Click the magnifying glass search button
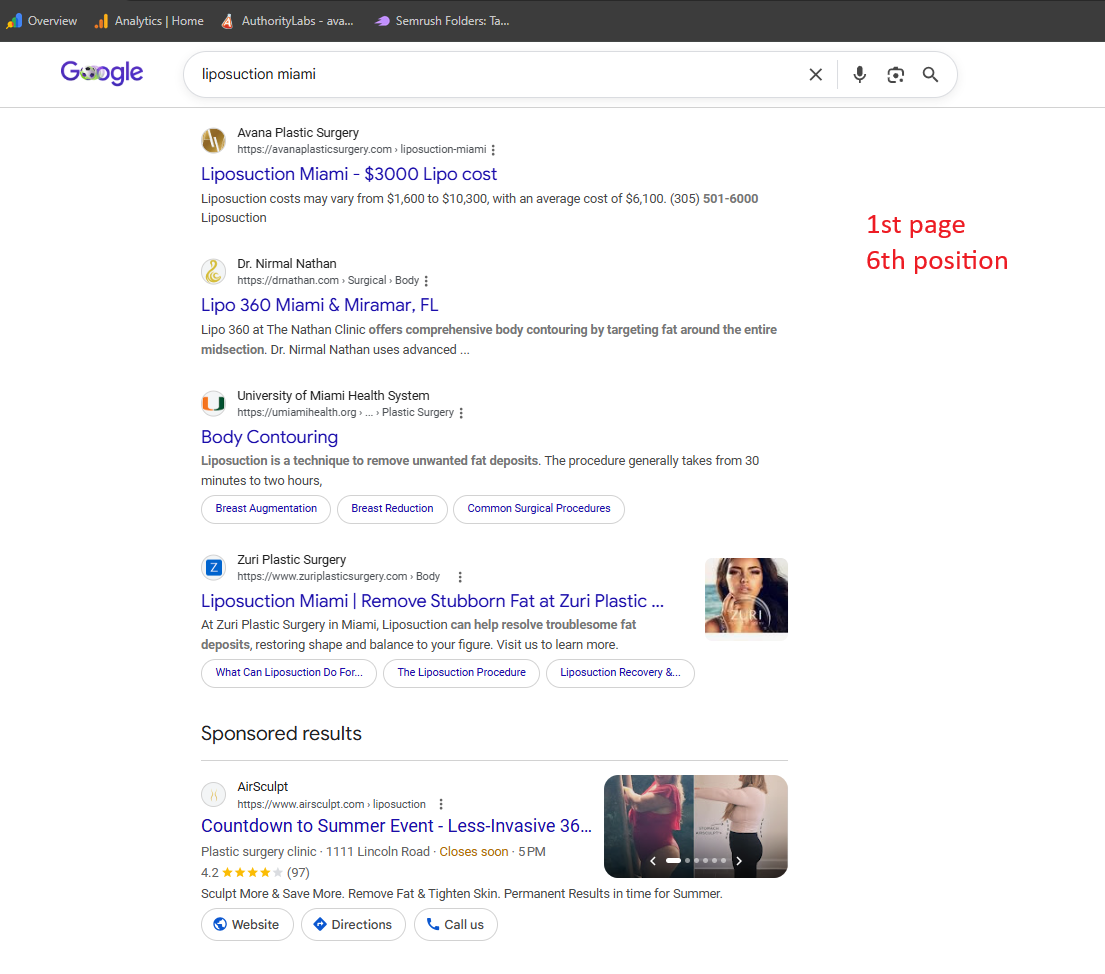This screenshot has width=1105, height=974. (930, 75)
